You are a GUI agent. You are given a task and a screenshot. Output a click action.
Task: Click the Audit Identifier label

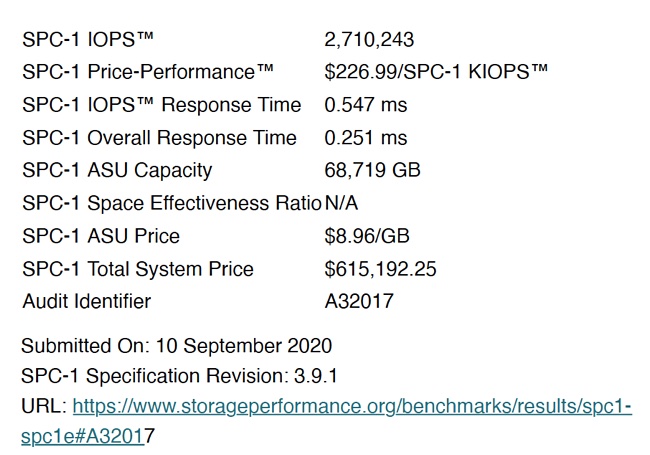[x=87, y=301]
